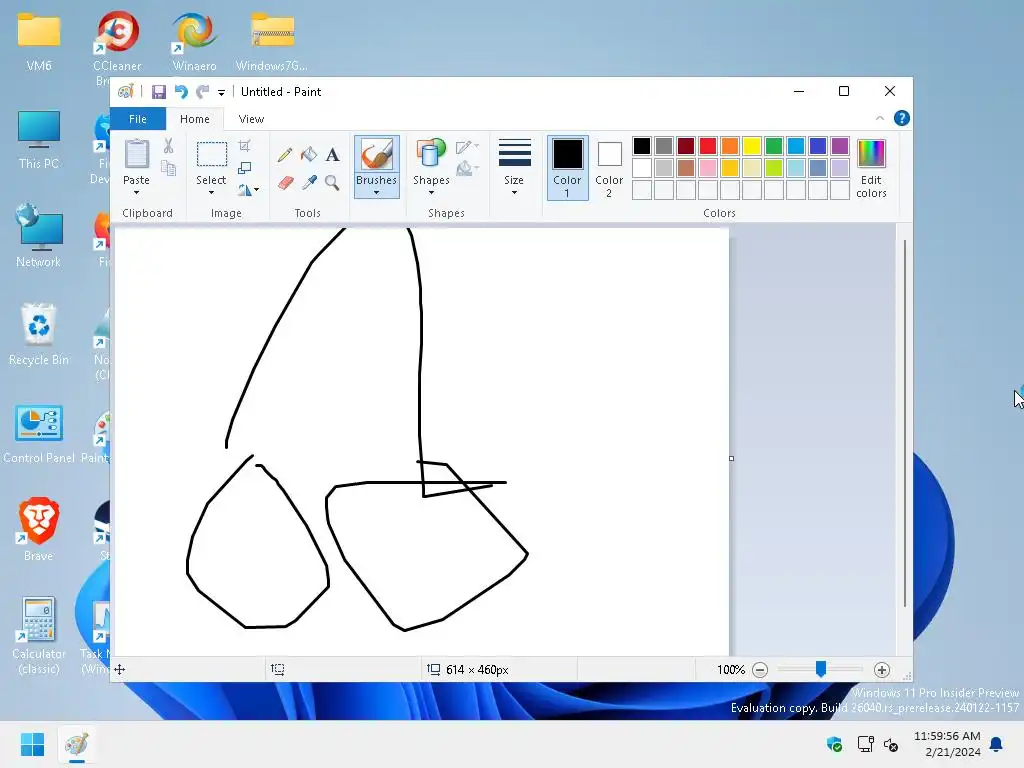The width and height of the screenshot is (1024, 768).
Task: Pick the yellow color swatch
Action: coord(752,146)
